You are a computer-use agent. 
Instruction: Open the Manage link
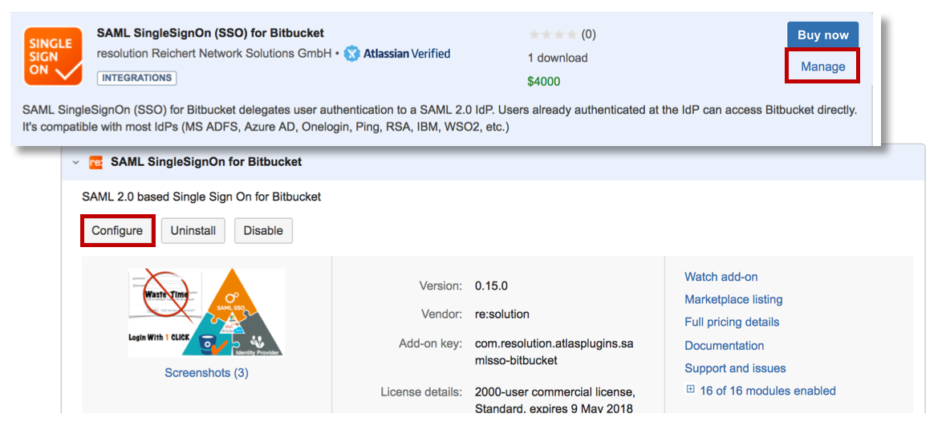click(x=823, y=67)
